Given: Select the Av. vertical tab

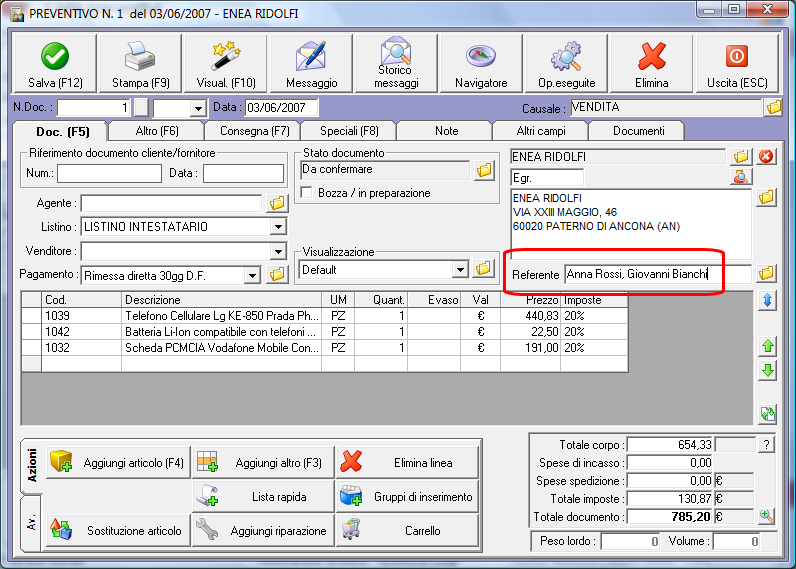Looking at the screenshot, I should (31, 523).
